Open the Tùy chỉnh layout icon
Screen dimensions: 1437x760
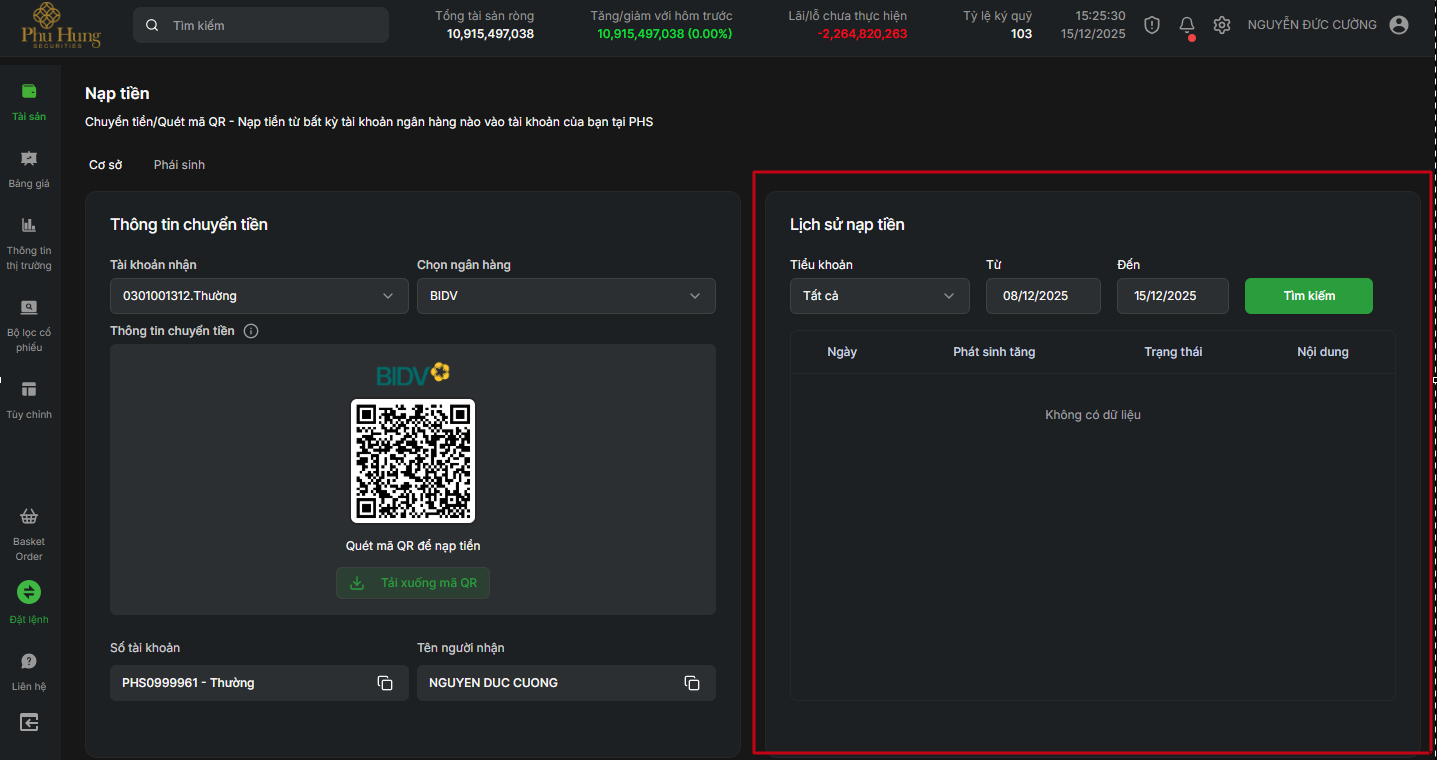pos(29,390)
